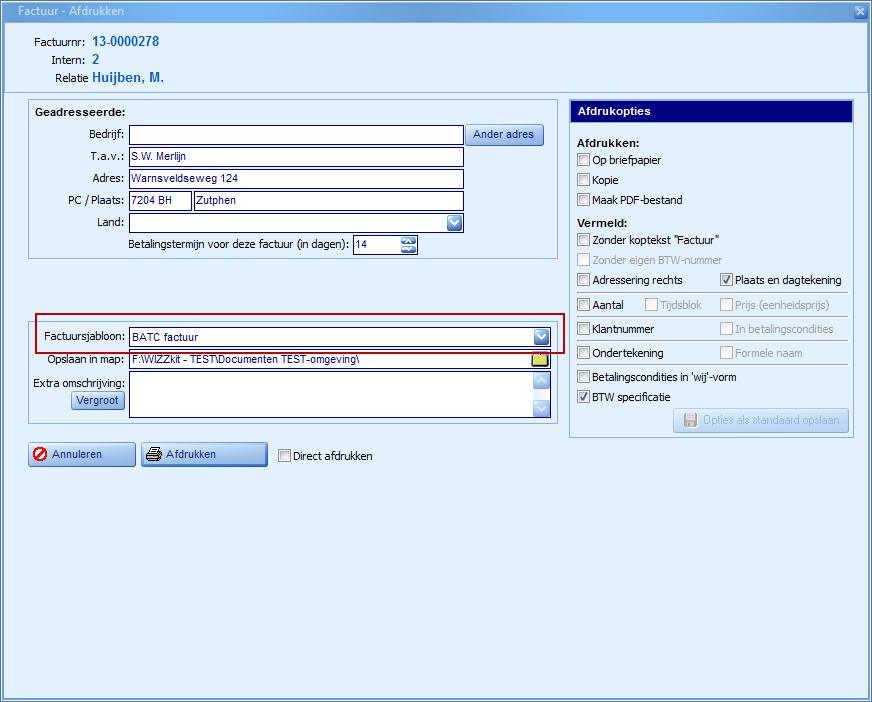Viewport: 872px width, 702px height.
Task: Open the Factuursjabloon dropdown
Action: (541, 337)
